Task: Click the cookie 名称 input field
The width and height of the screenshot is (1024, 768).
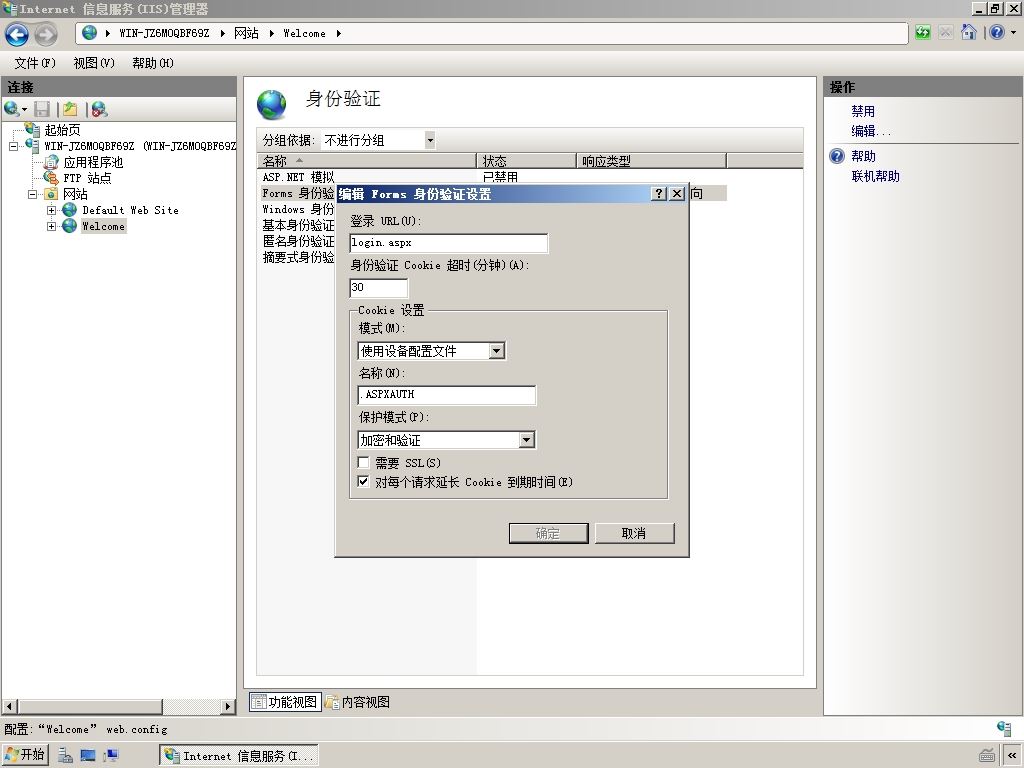Action: tap(447, 394)
